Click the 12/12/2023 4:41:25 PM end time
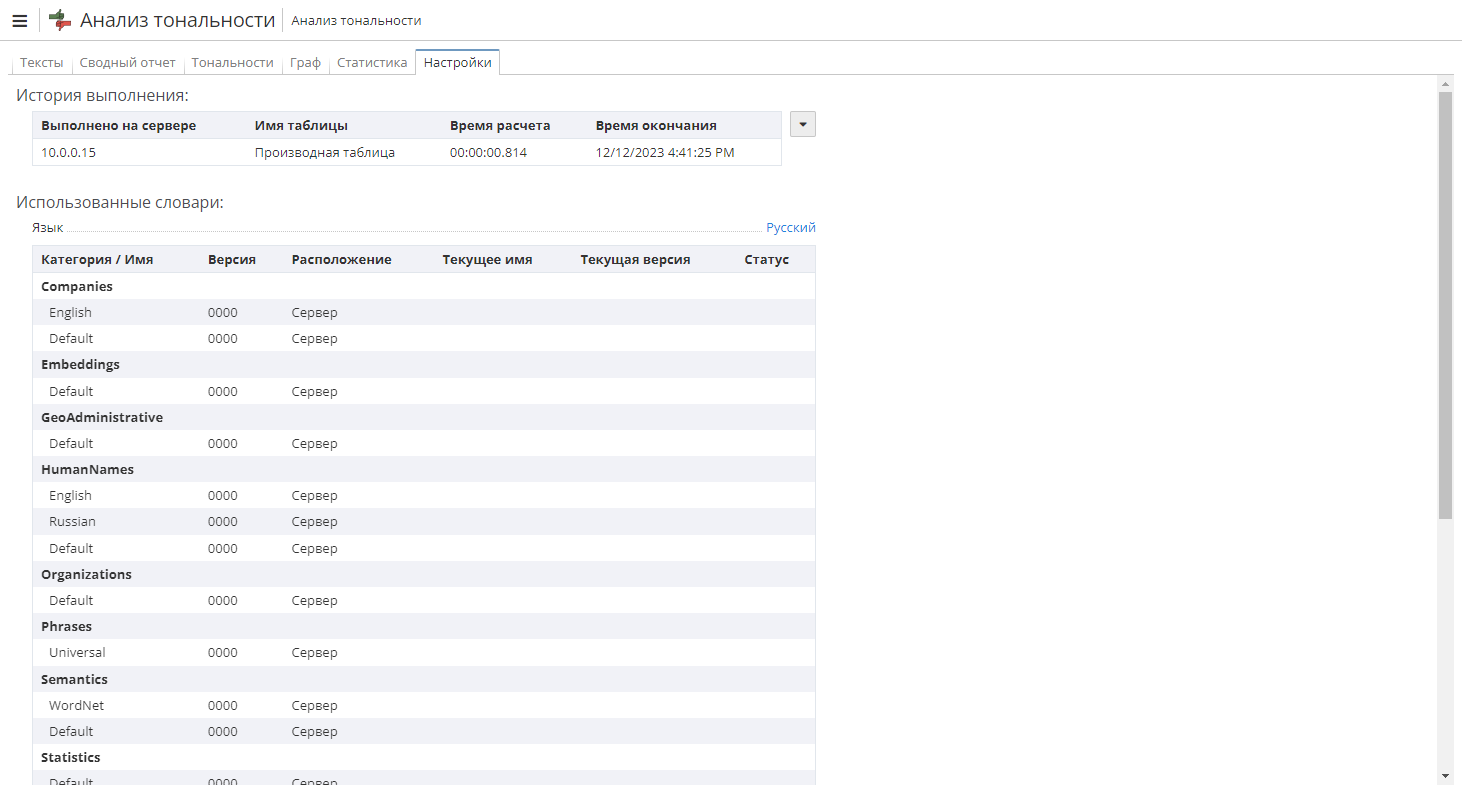 tap(665, 153)
